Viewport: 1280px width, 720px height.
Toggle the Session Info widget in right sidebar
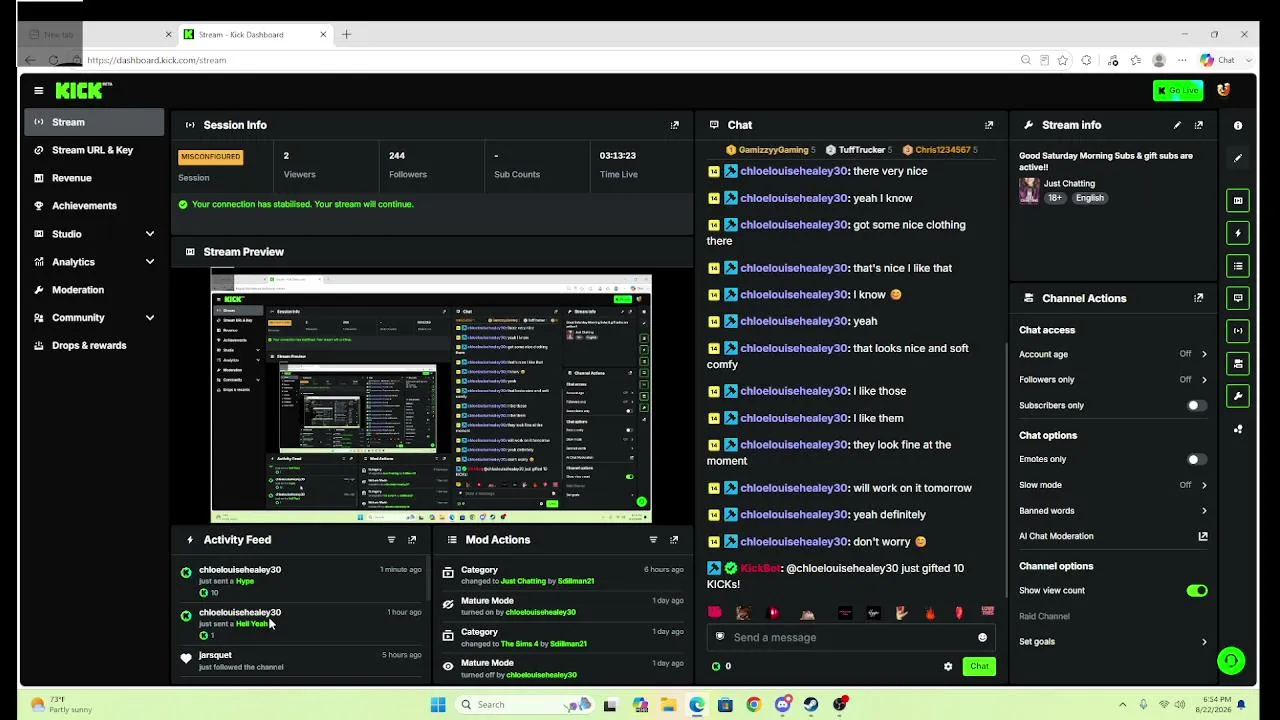(x=1238, y=331)
